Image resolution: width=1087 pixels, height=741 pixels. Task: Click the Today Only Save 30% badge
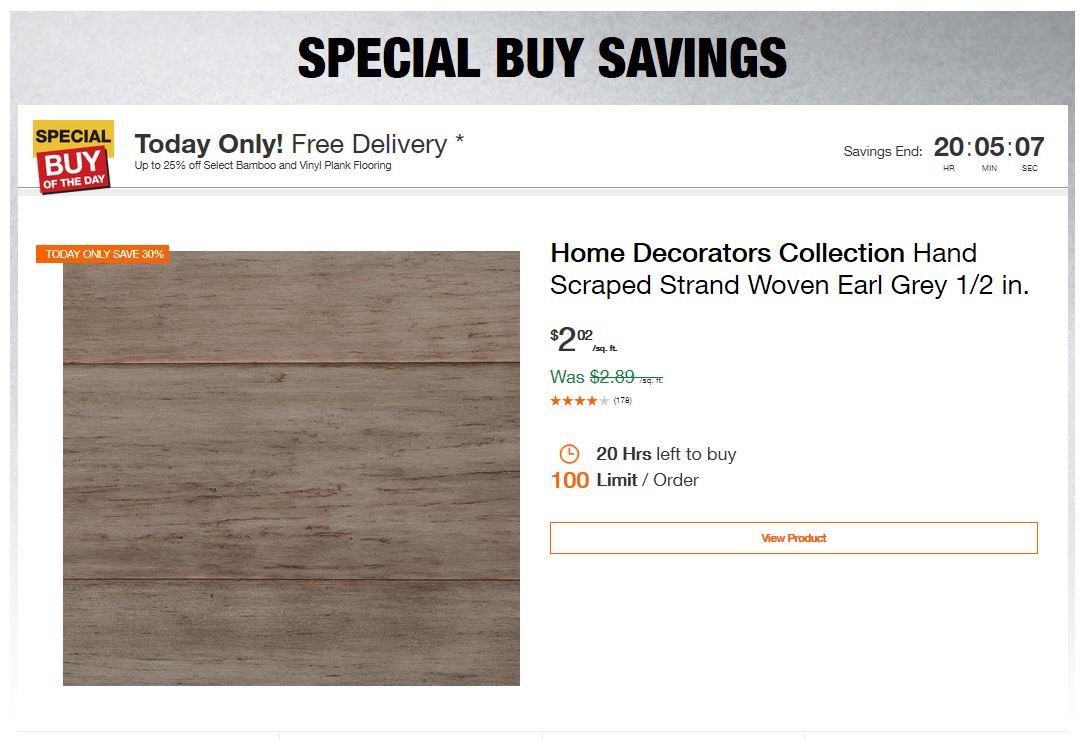tap(103, 254)
